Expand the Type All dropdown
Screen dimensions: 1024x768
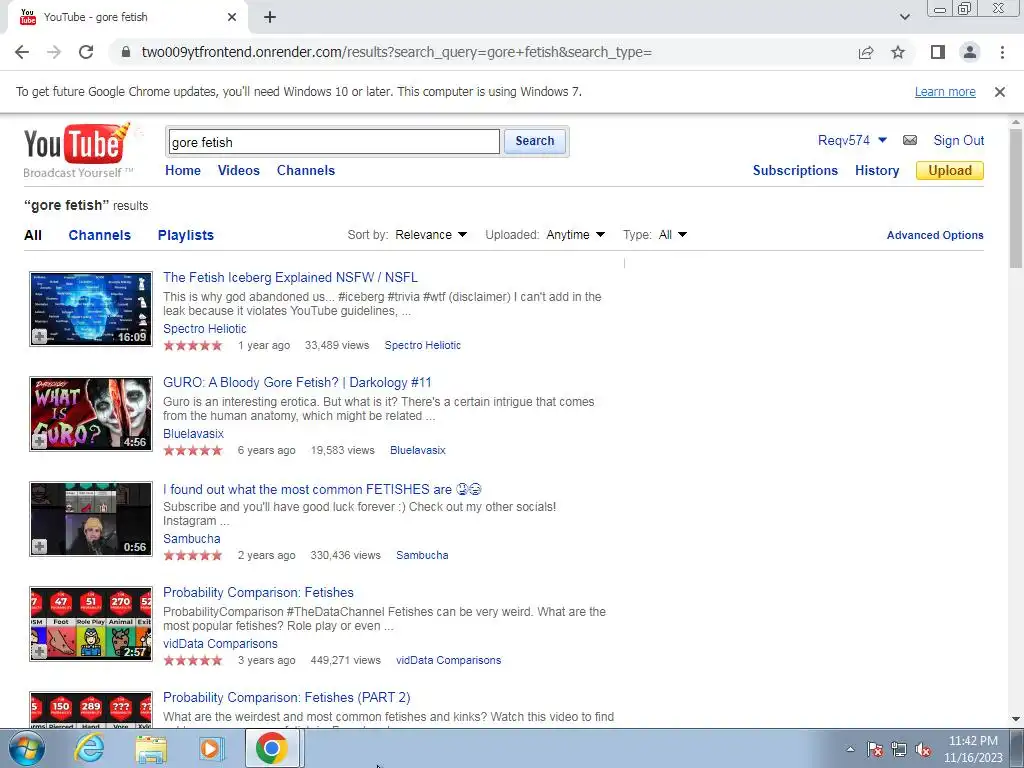[x=673, y=234]
